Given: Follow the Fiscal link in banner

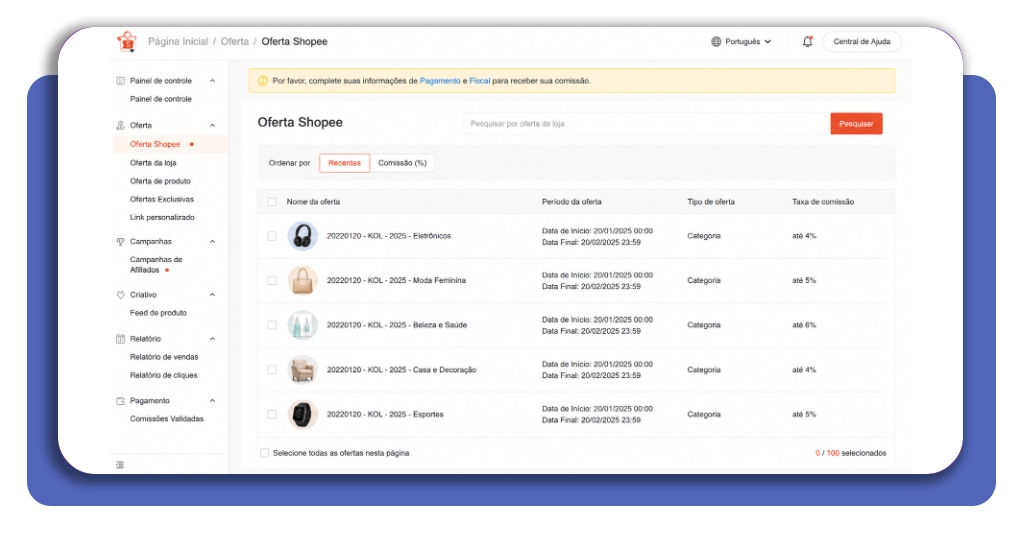Looking at the screenshot, I should (x=479, y=81).
